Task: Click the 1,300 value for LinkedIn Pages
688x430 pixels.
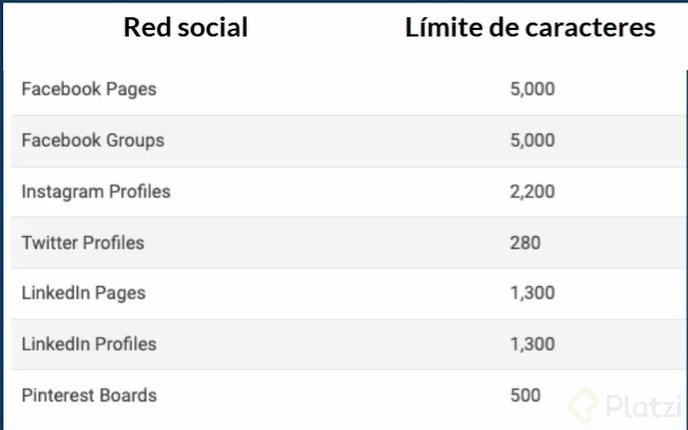Action: pos(532,293)
